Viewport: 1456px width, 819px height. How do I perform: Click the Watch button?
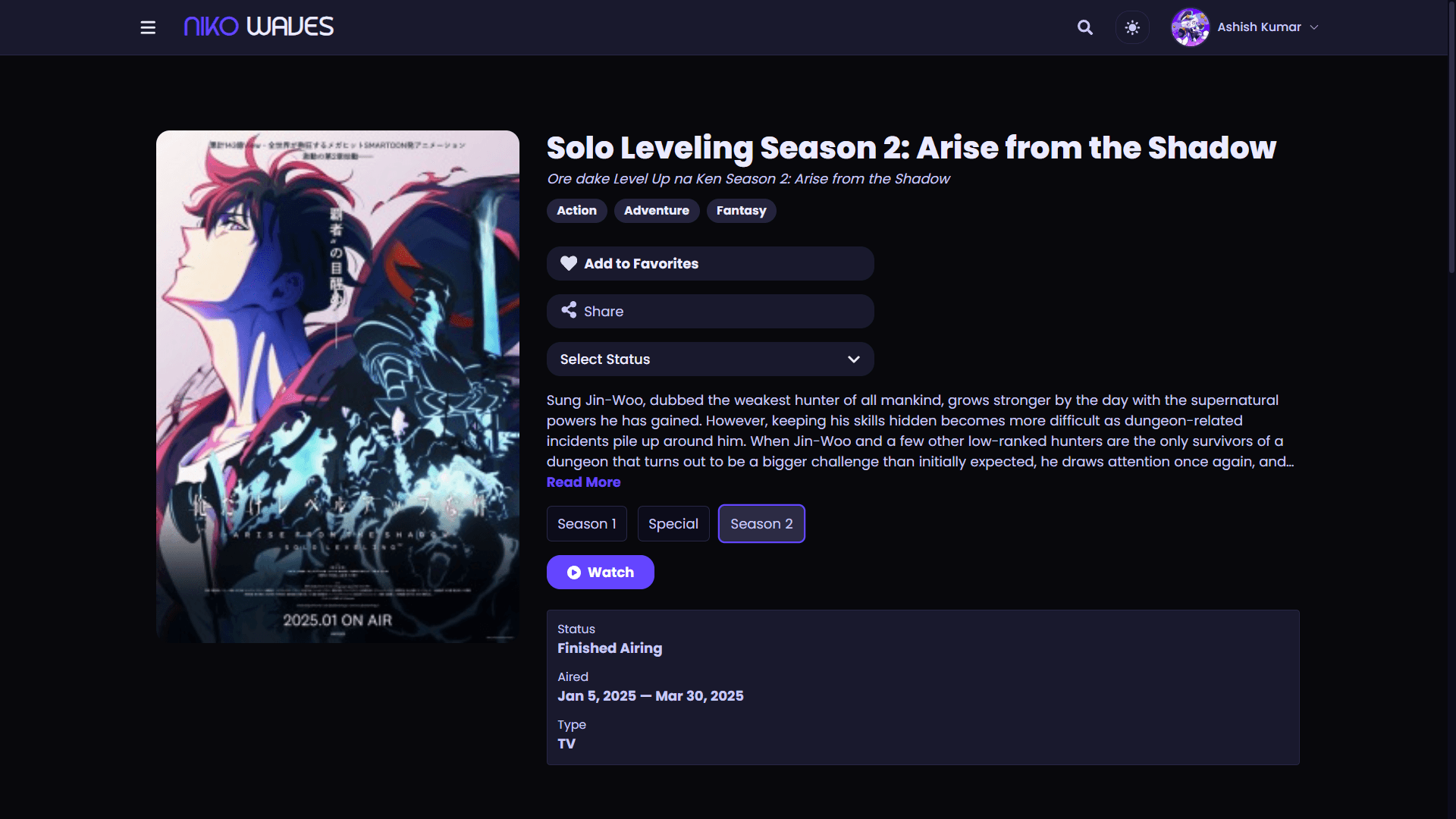coord(600,572)
